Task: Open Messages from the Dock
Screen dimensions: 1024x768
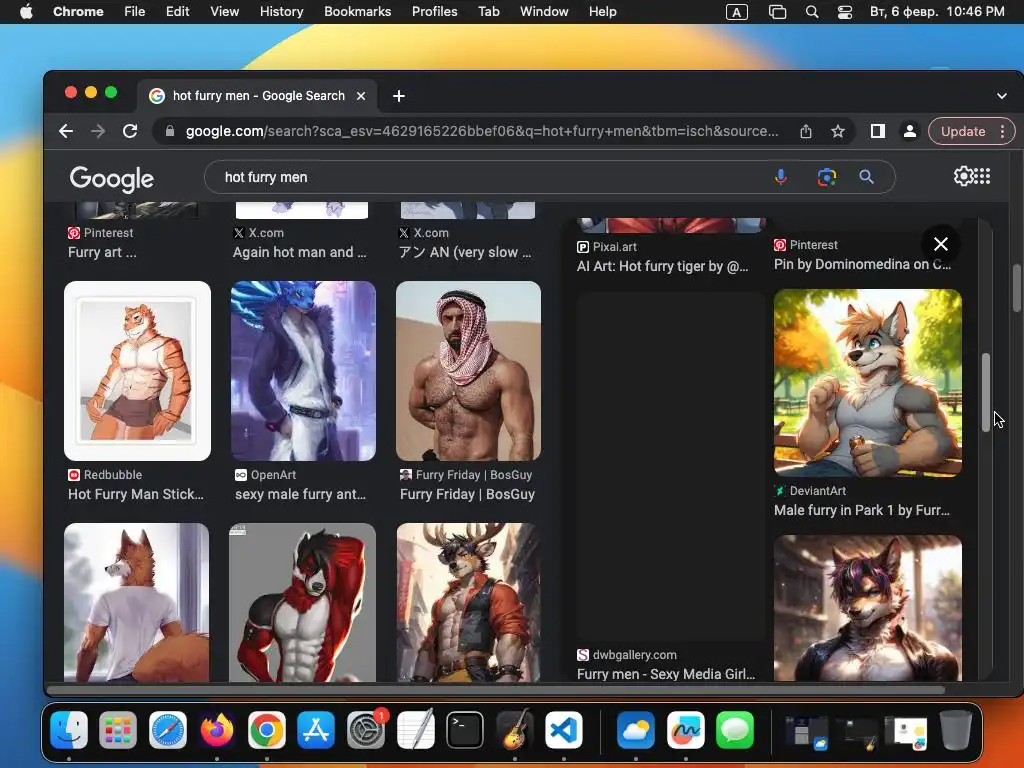Action: 735,730
